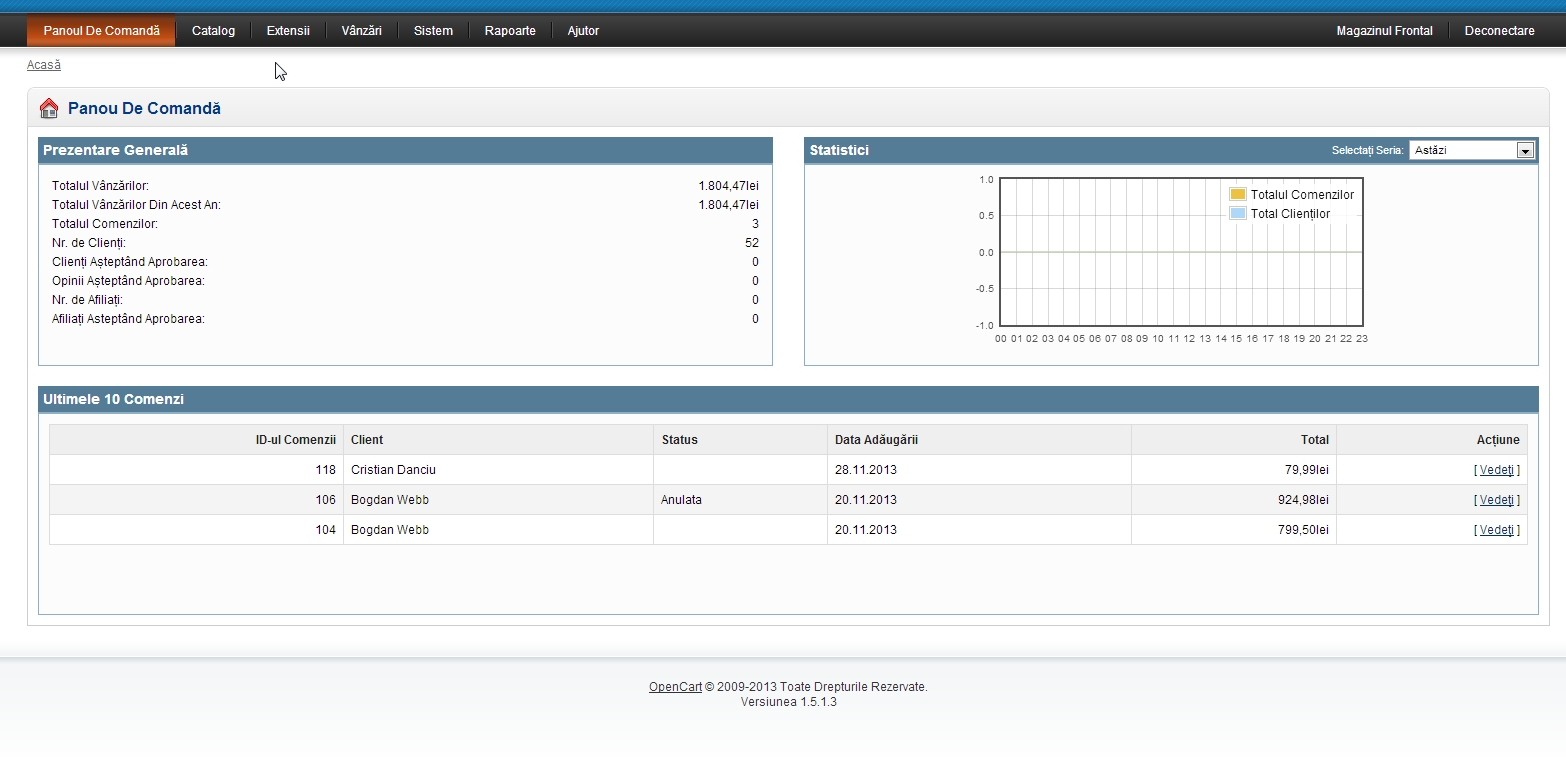Screen dimensions: 1566x757
Task: Open the Catalog menu
Action: (213, 31)
